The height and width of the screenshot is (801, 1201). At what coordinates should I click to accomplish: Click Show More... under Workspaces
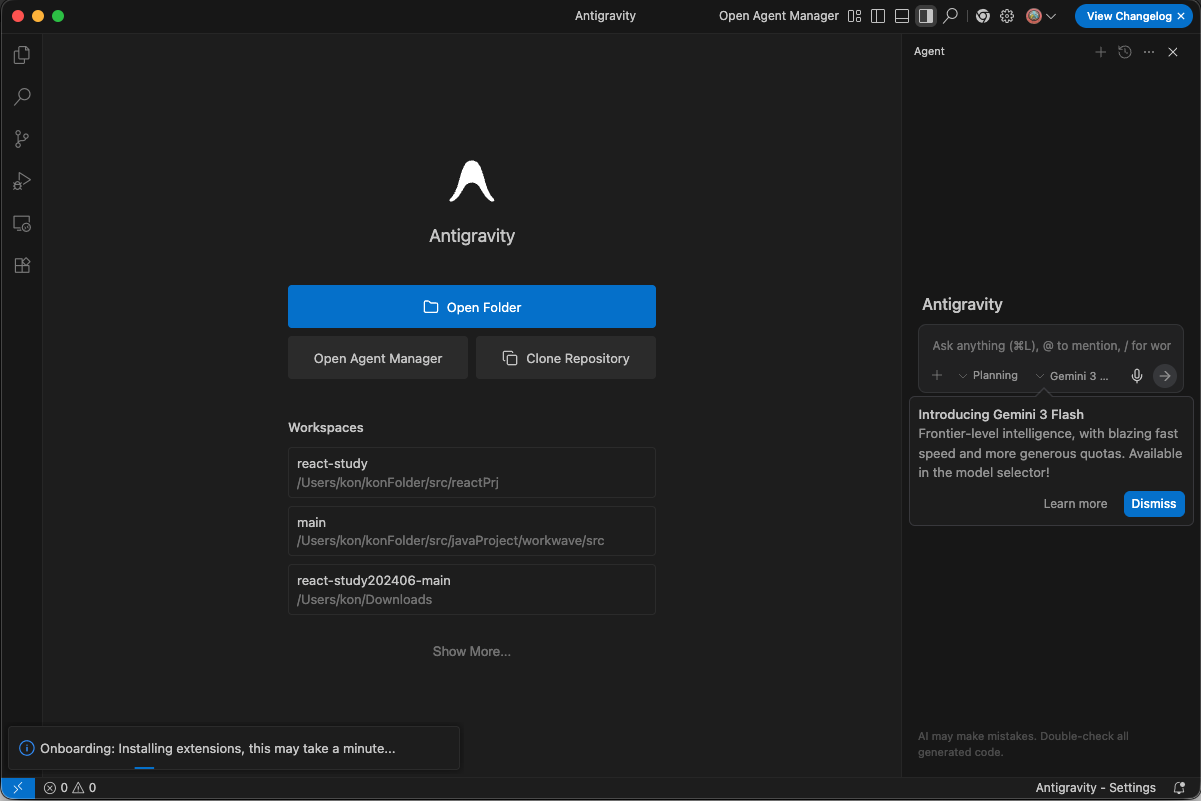pyautogui.click(x=472, y=651)
